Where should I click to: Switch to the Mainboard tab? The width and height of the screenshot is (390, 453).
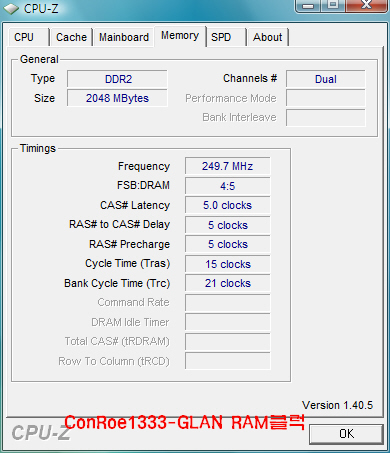(124, 37)
